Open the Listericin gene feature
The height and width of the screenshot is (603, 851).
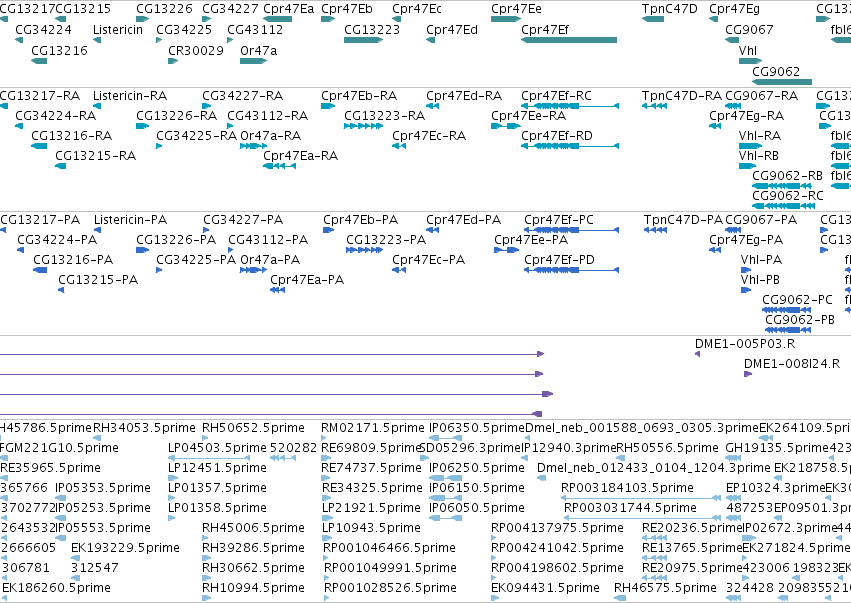coord(97,40)
